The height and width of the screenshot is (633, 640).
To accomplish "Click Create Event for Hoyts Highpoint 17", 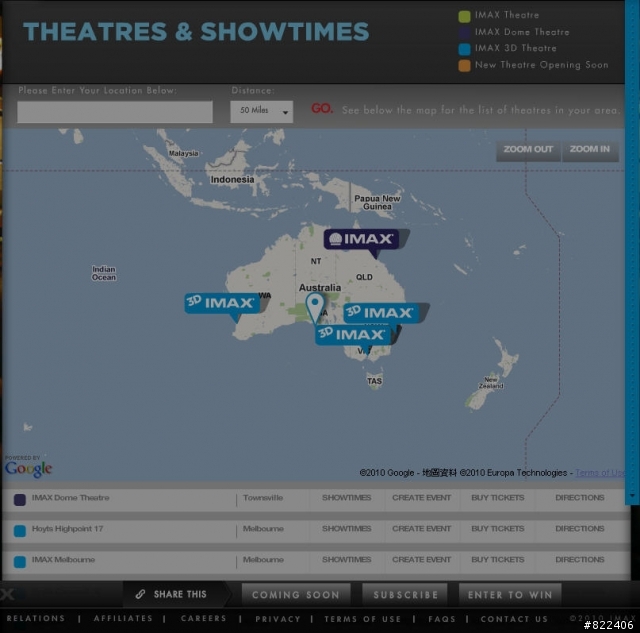I will pos(421,529).
